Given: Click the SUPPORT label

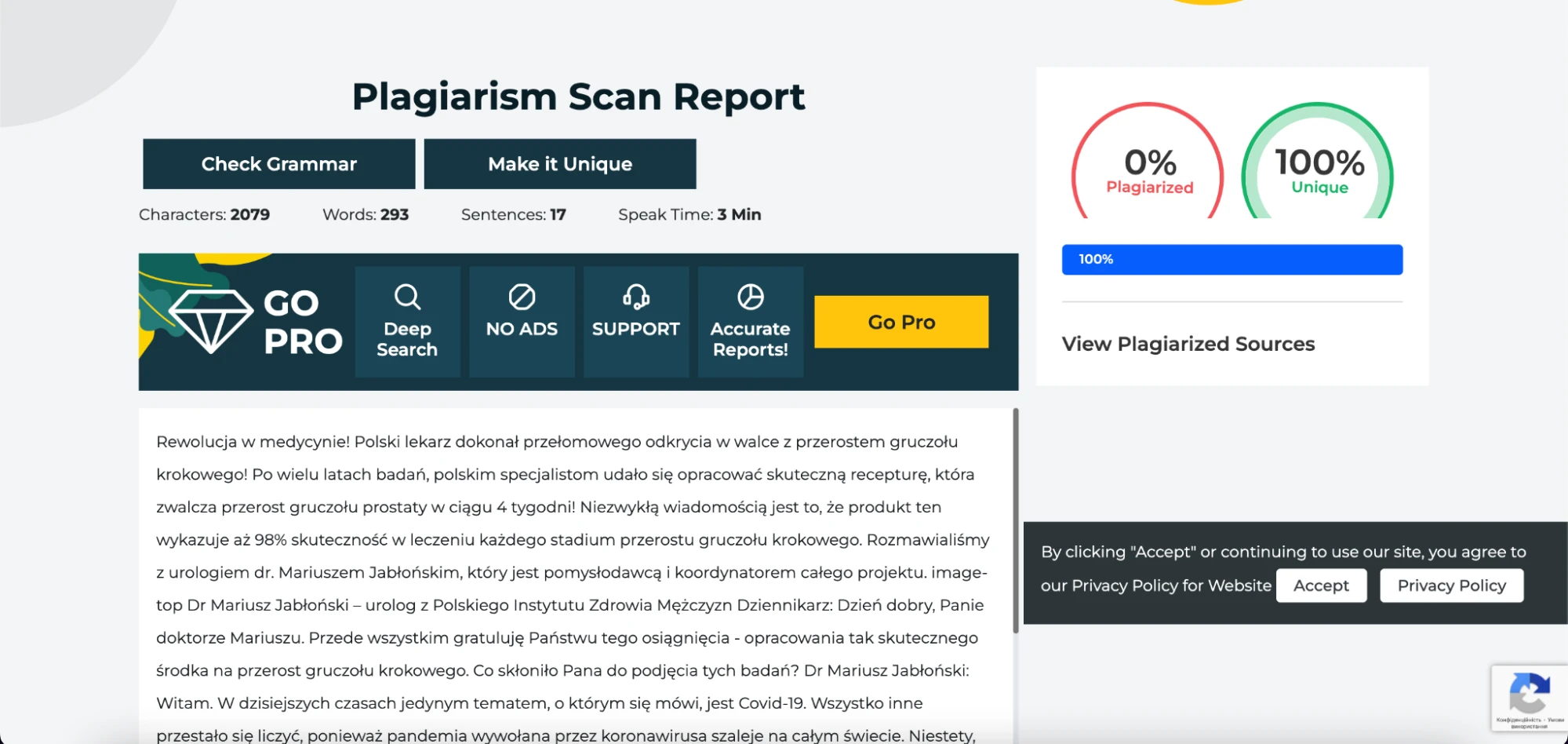Looking at the screenshot, I should click(x=636, y=329).
